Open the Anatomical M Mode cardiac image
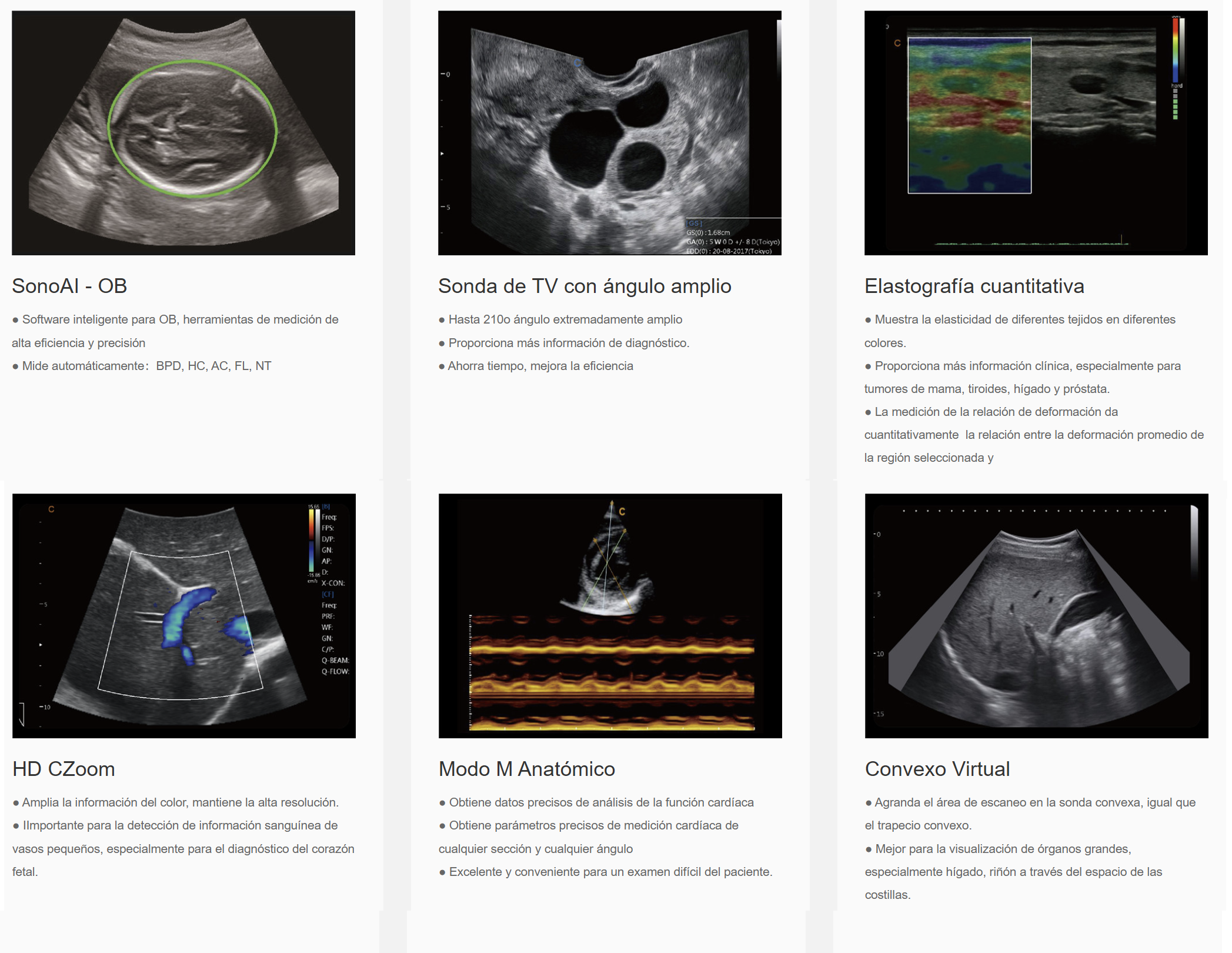This screenshot has height=953, width=1232. click(x=610, y=615)
